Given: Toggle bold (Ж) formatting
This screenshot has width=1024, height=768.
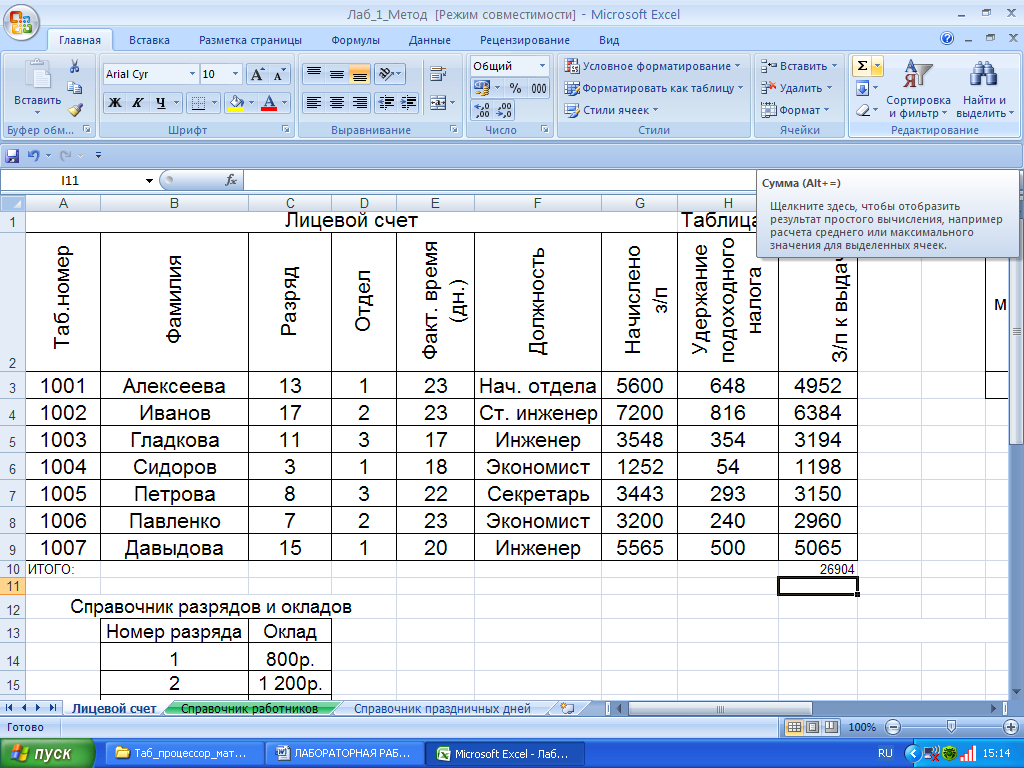Looking at the screenshot, I should coord(115,103).
